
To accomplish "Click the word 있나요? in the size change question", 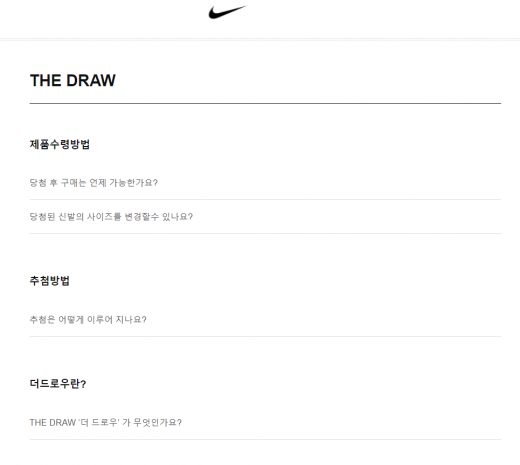I will (177, 217).
